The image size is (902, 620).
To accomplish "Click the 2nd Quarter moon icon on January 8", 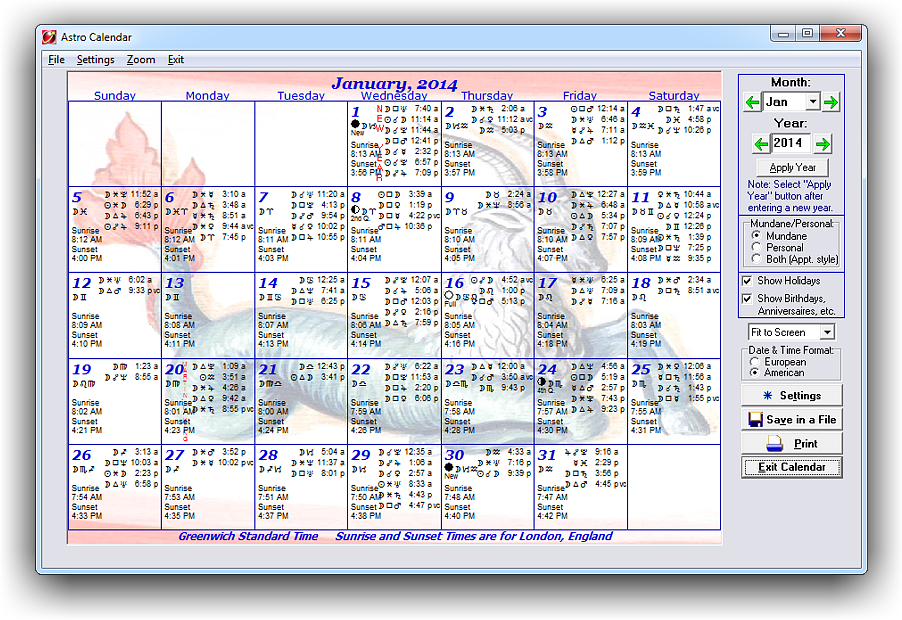I will [x=356, y=210].
